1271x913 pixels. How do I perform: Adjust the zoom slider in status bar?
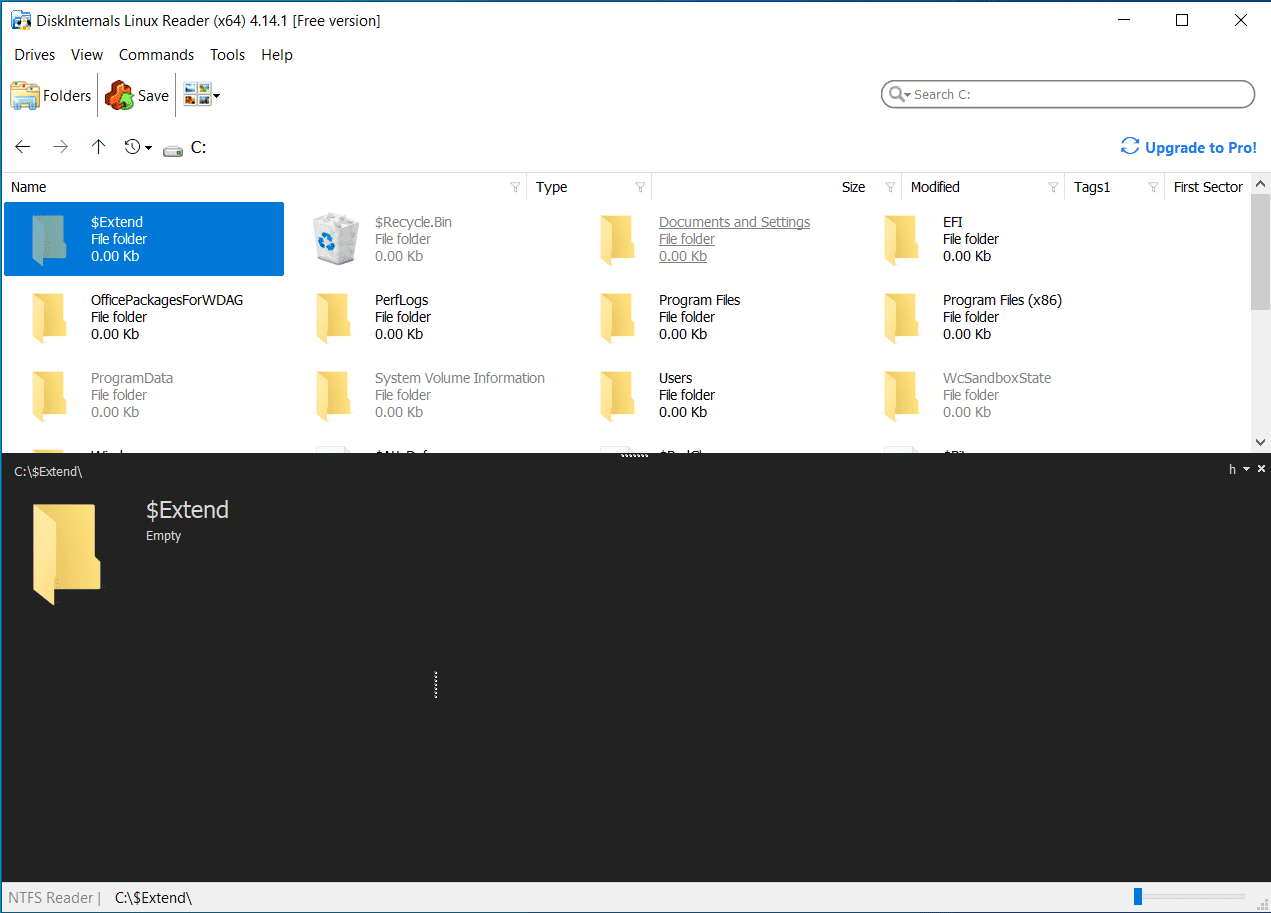[1138, 896]
